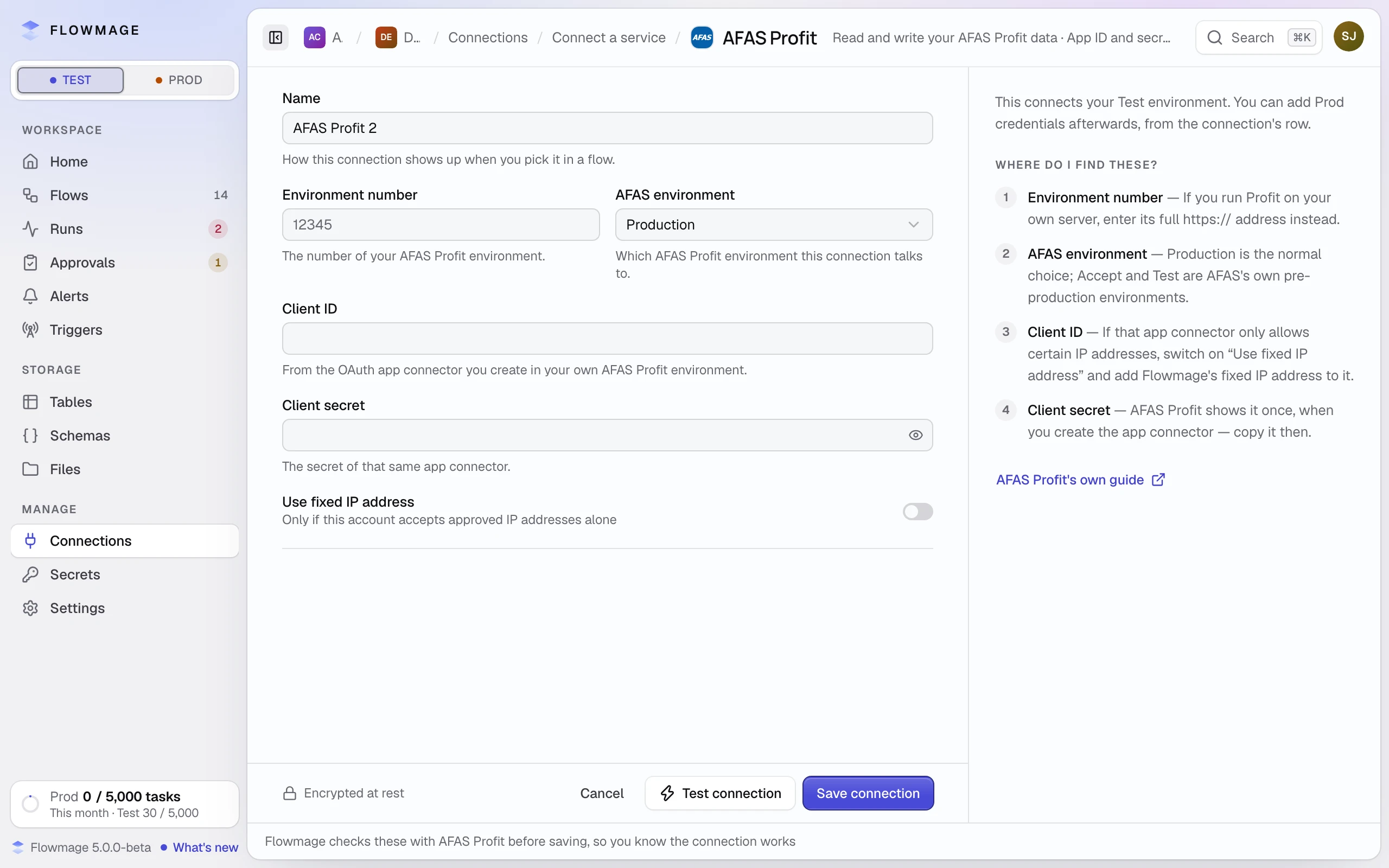Go to Connections in the breadcrumb
Viewport: 1389px width, 868px height.
(488, 38)
